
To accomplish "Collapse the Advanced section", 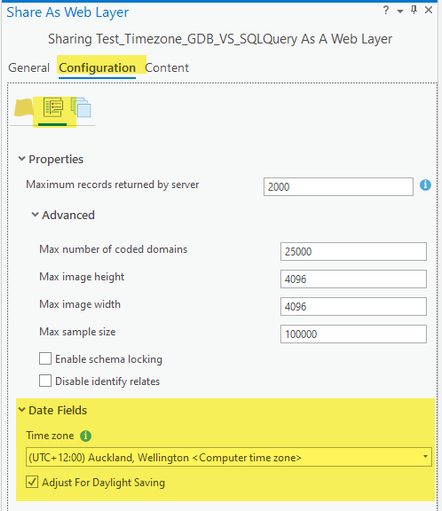I will (x=35, y=215).
